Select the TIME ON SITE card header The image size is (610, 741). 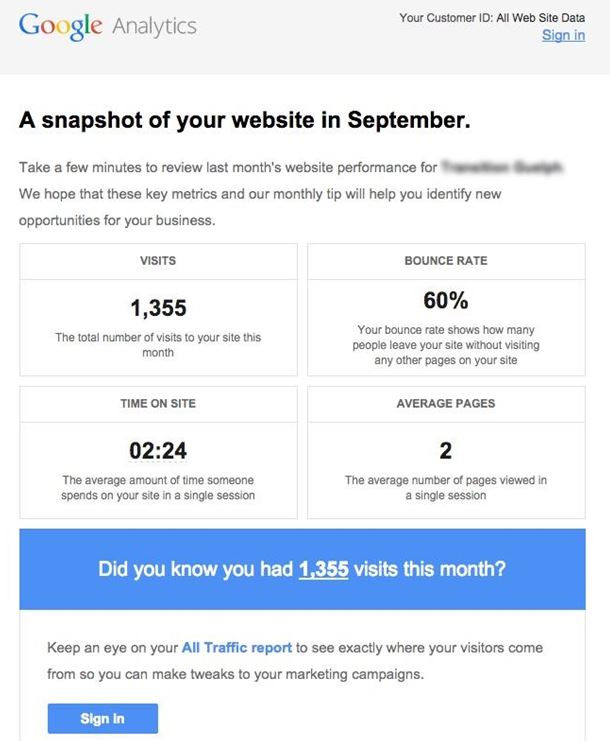coord(158,404)
